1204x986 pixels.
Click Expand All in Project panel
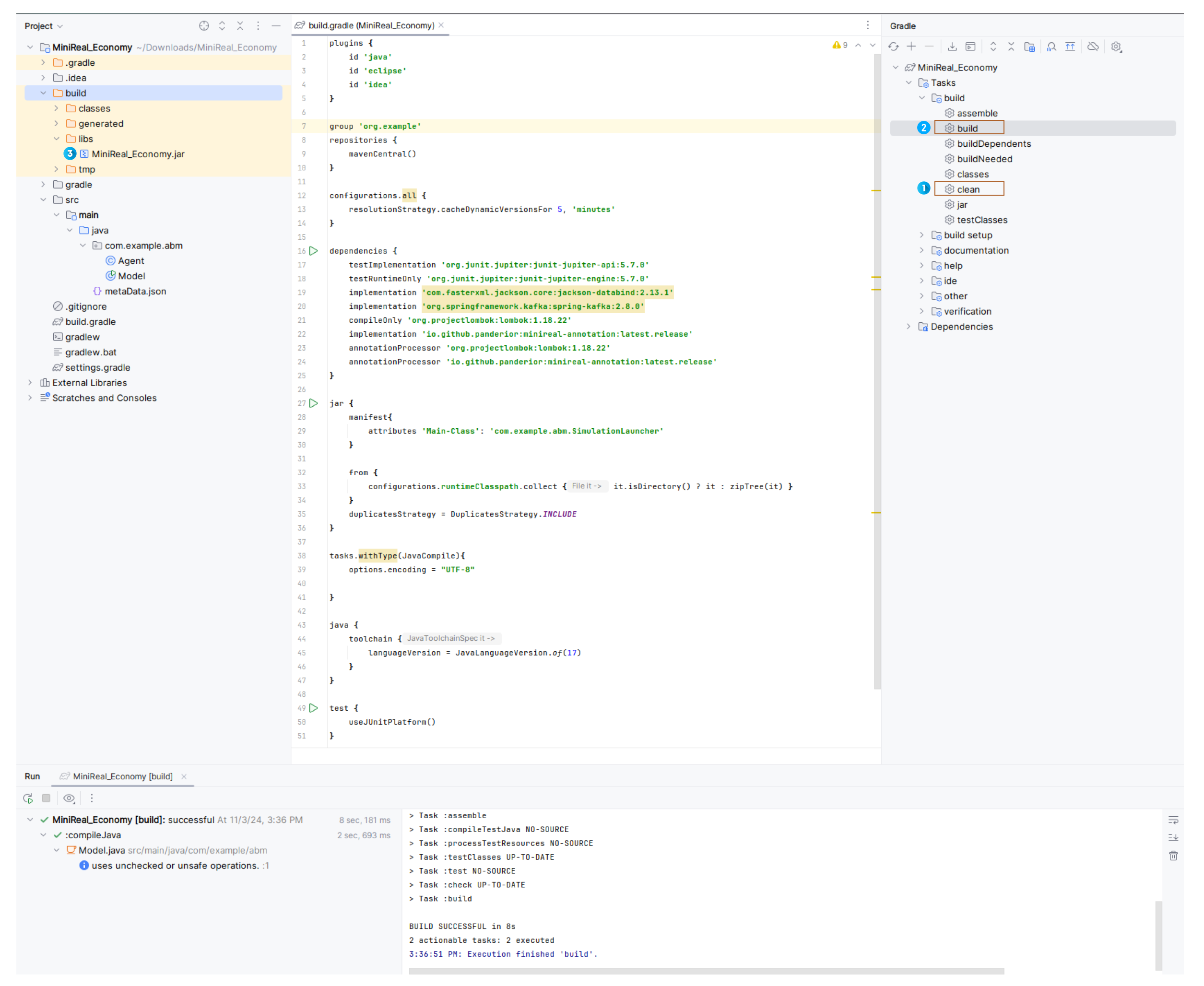click(x=222, y=25)
